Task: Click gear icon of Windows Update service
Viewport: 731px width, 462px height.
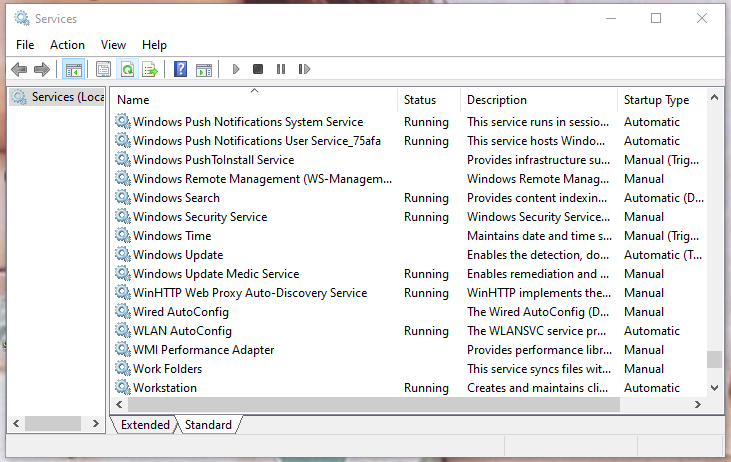Action: pos(123,255)
